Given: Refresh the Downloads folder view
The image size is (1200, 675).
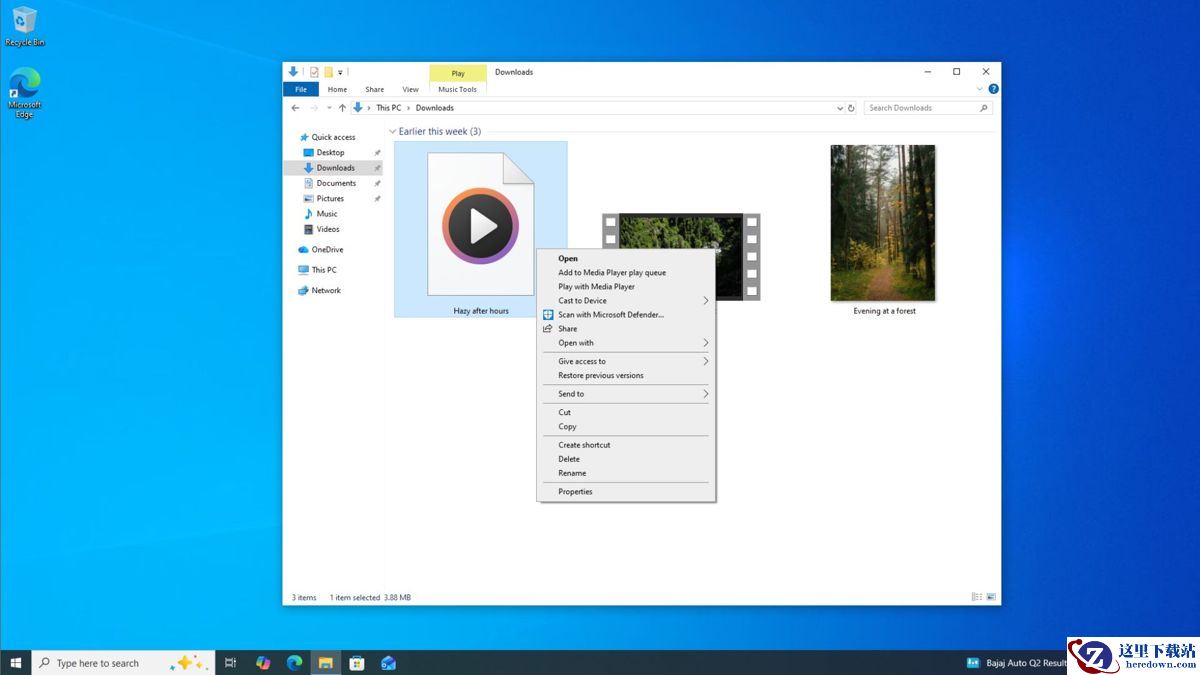Looking at the screenshot, I should (851, 108).
